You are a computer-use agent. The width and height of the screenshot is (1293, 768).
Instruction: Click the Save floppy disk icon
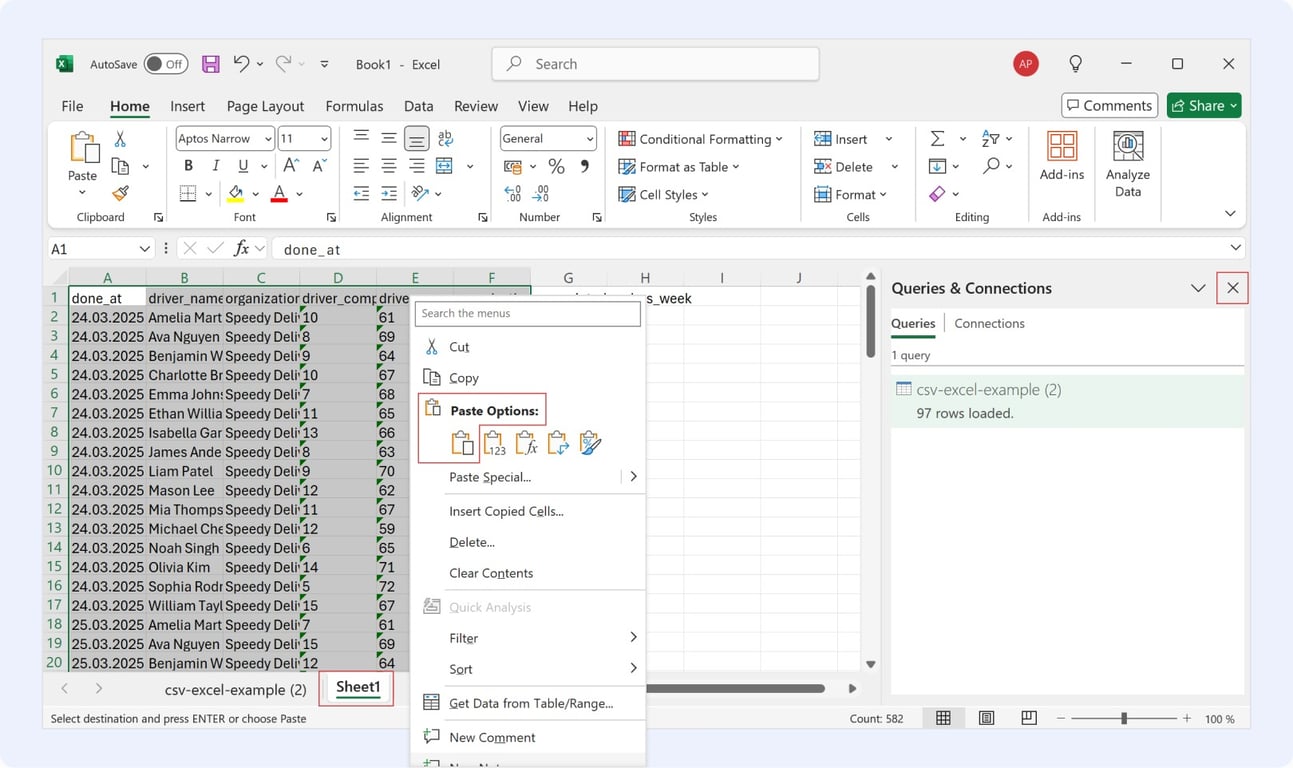click(x=210, y=64)
